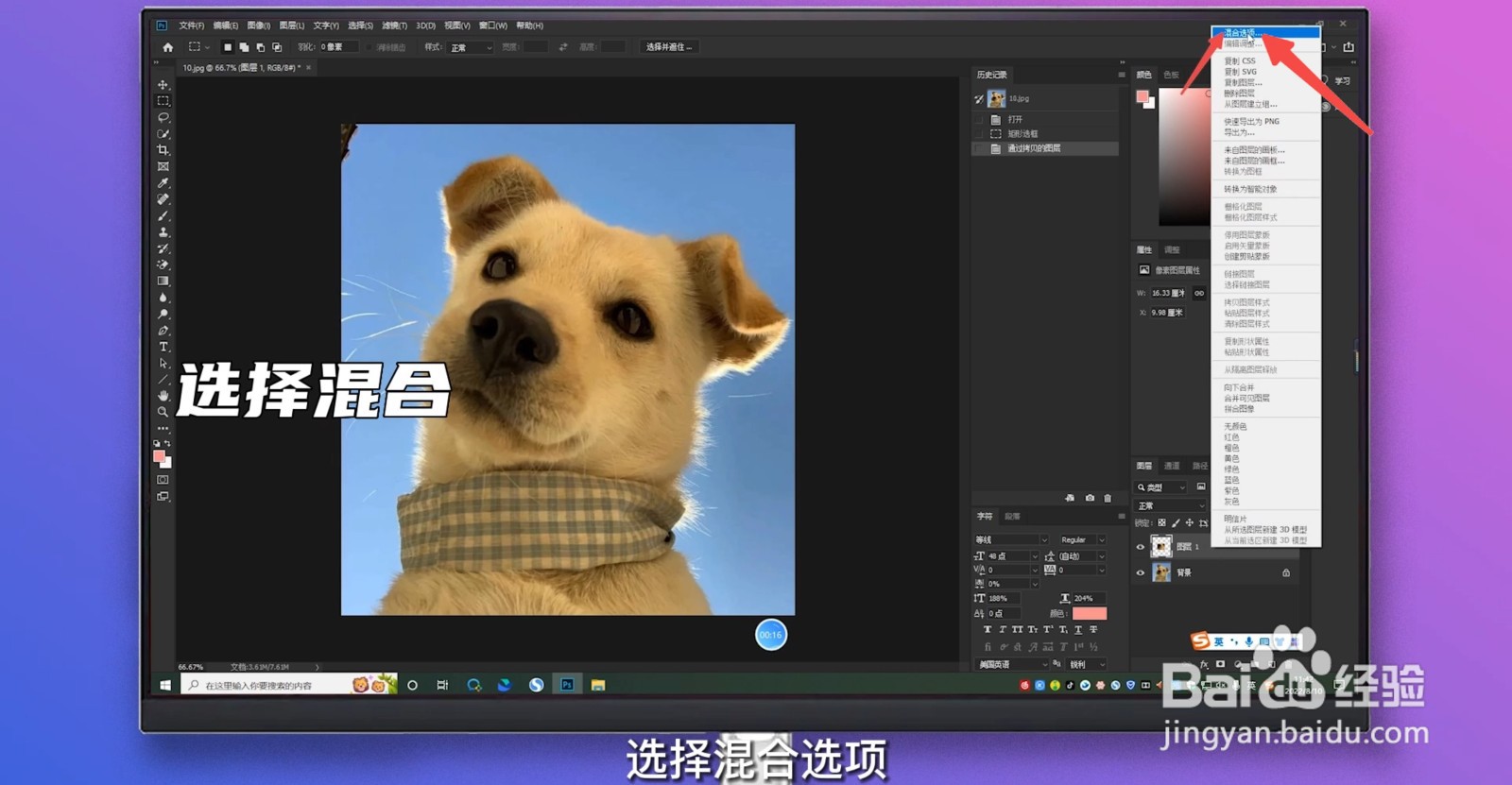Toggle Underline in Character panel
The width and height of the screenshot is (1512, 785).
tap(1078, 629)
